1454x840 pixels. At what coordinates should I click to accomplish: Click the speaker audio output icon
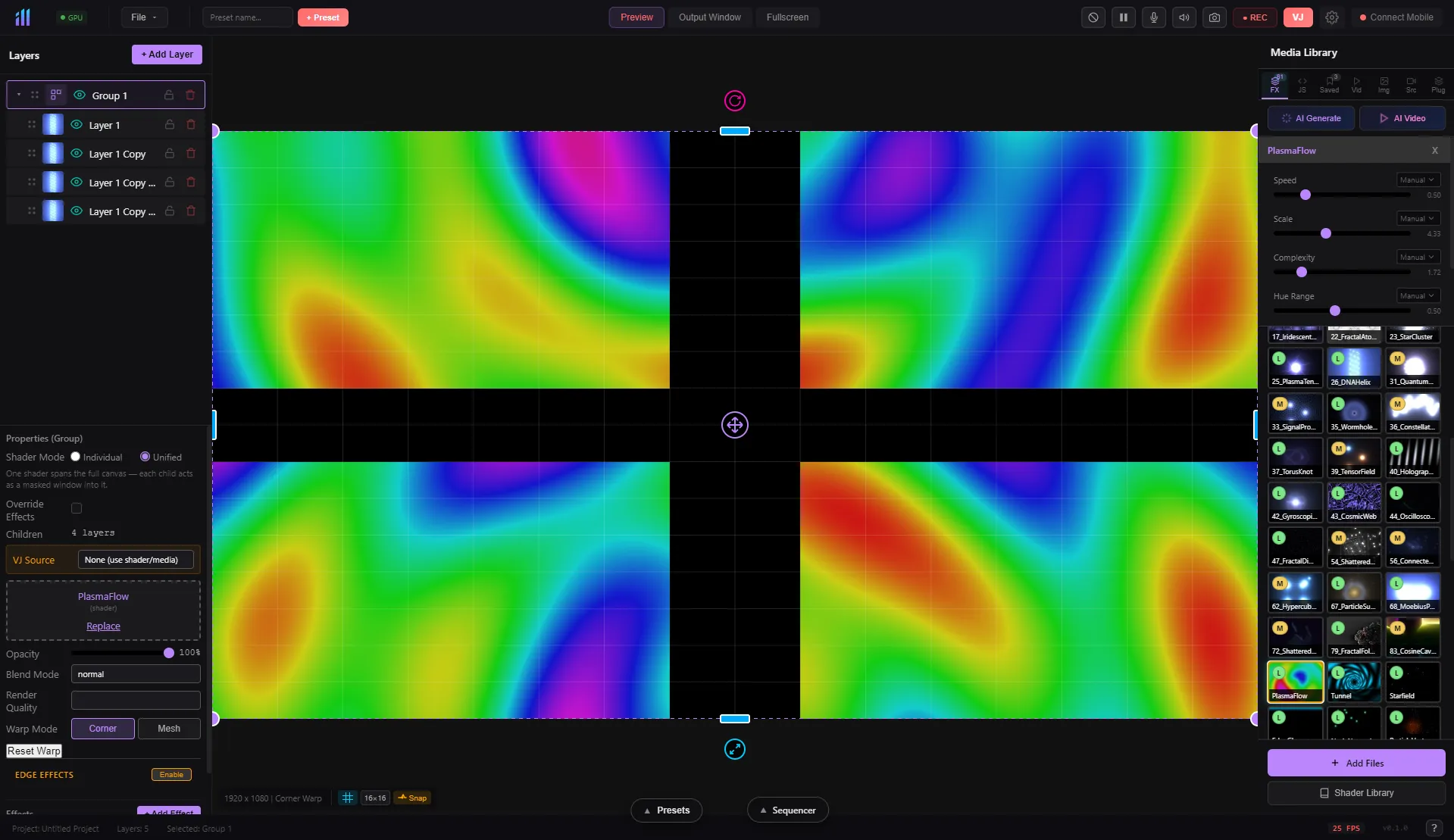(1184, 17)
